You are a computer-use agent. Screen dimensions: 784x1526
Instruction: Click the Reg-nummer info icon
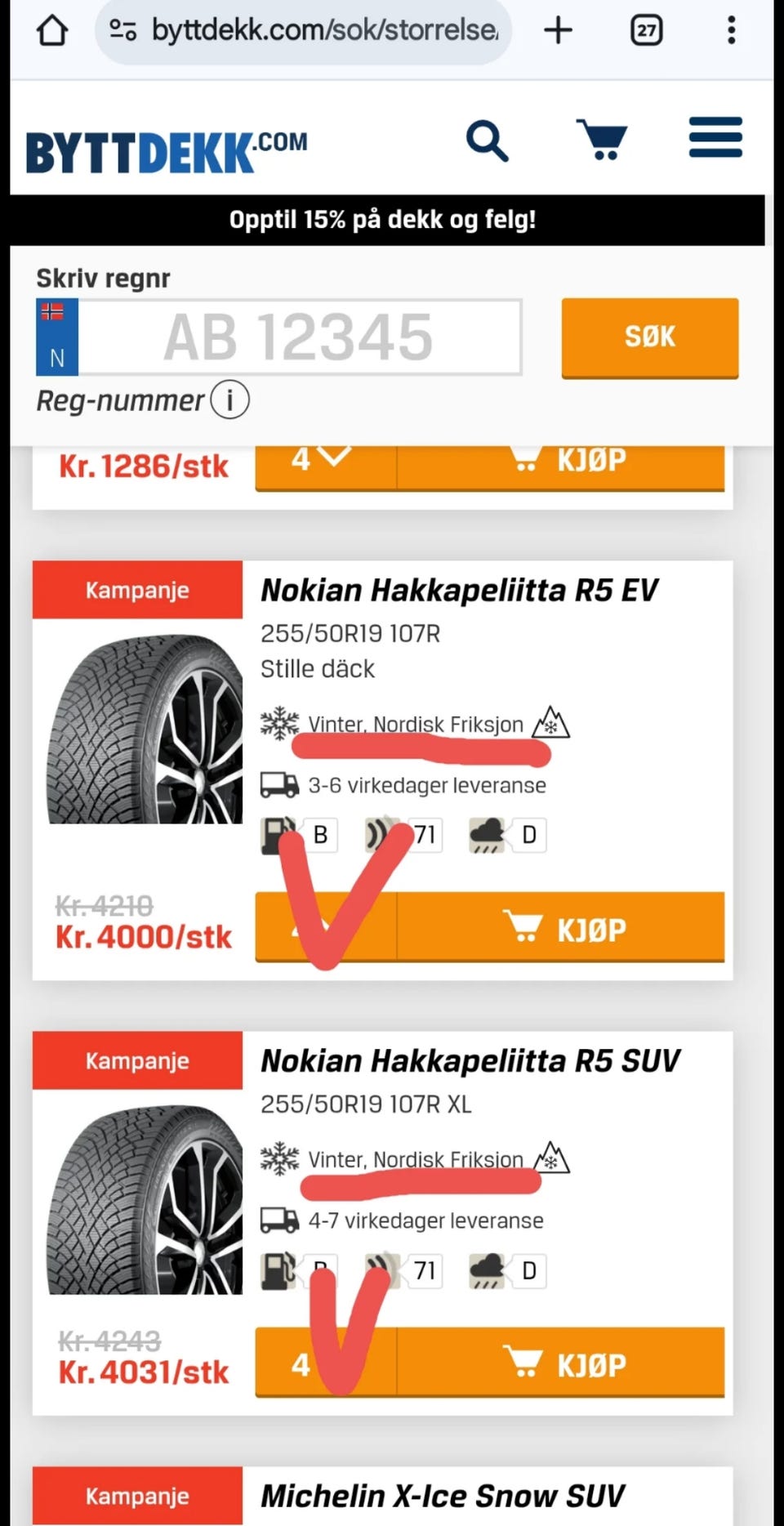(229, 400)
